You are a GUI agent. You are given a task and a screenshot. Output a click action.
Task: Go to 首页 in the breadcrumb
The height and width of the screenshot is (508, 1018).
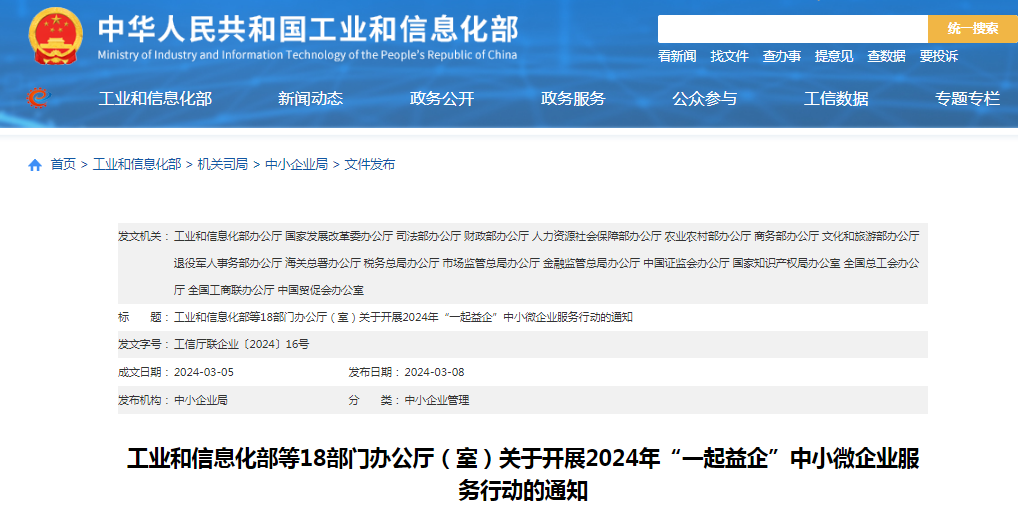[63, 164]
